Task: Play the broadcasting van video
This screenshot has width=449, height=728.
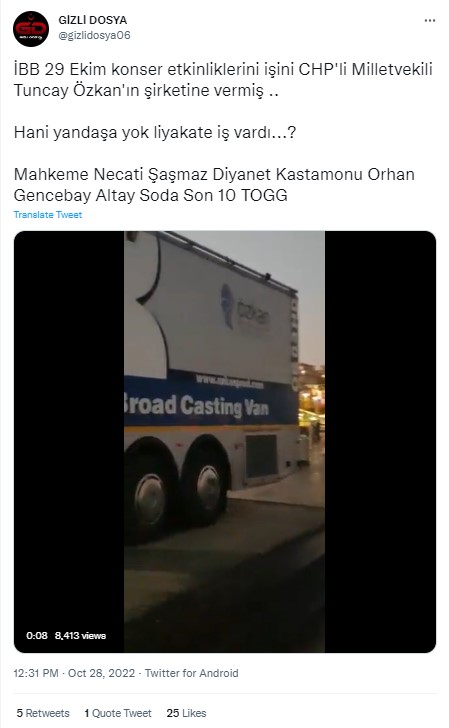Action: click(225, 442)
